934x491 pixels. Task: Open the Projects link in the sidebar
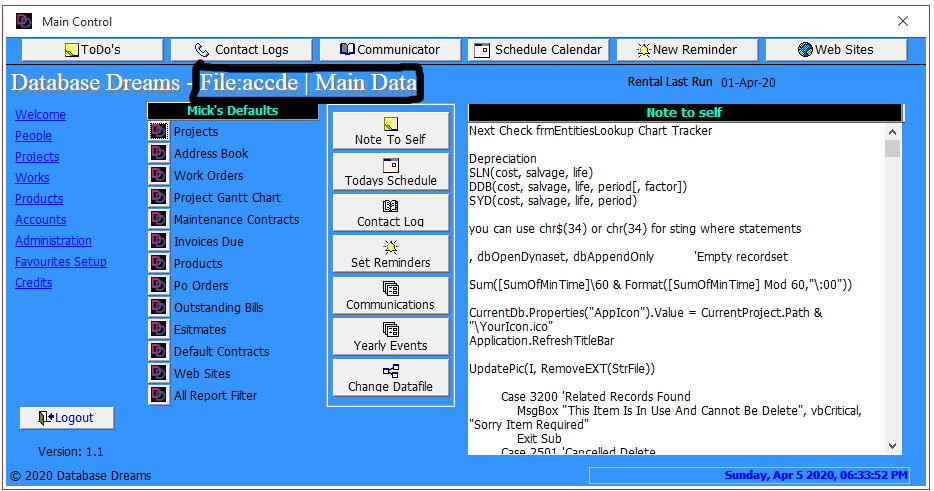pyautogui.click(x=37, y=157)
